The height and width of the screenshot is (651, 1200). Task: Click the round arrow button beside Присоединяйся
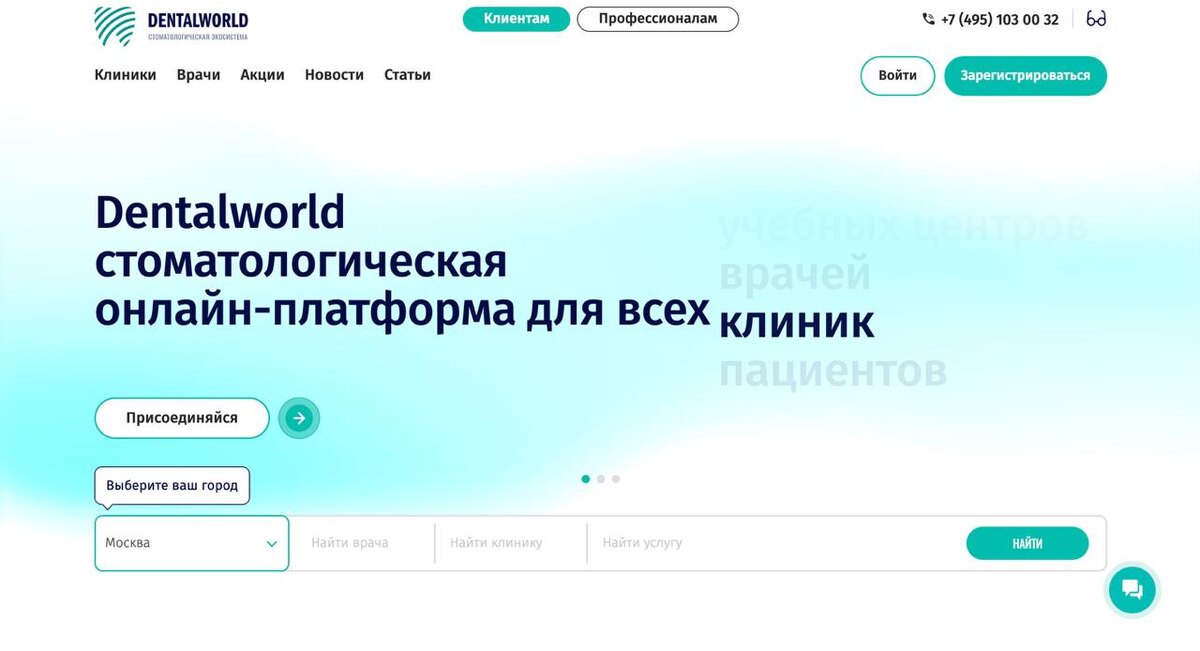[x=298, y=418]
